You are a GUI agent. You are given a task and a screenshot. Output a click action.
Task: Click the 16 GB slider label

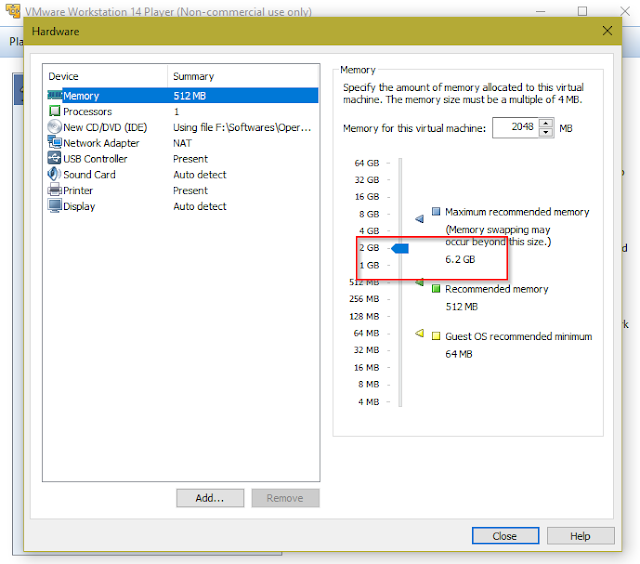pos(367,197)
